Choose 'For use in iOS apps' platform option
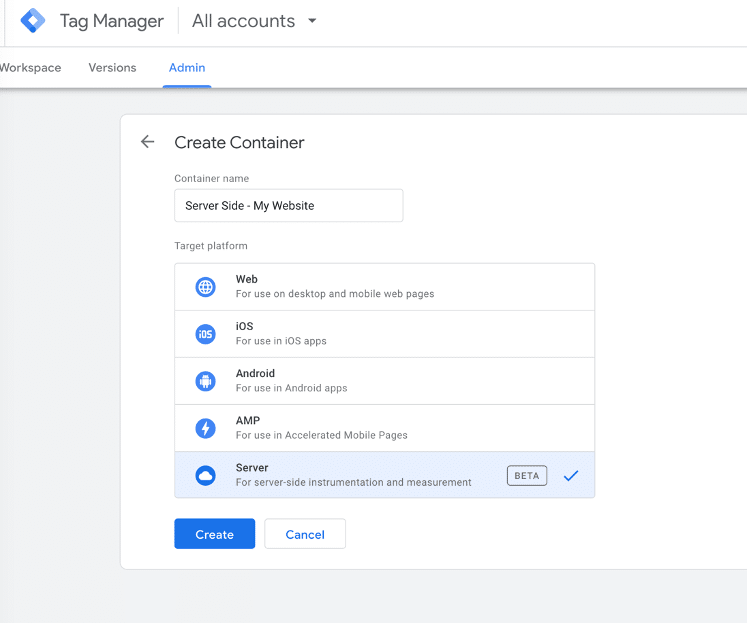The width and height of the screenshot is (747, 625). (281, 341)
